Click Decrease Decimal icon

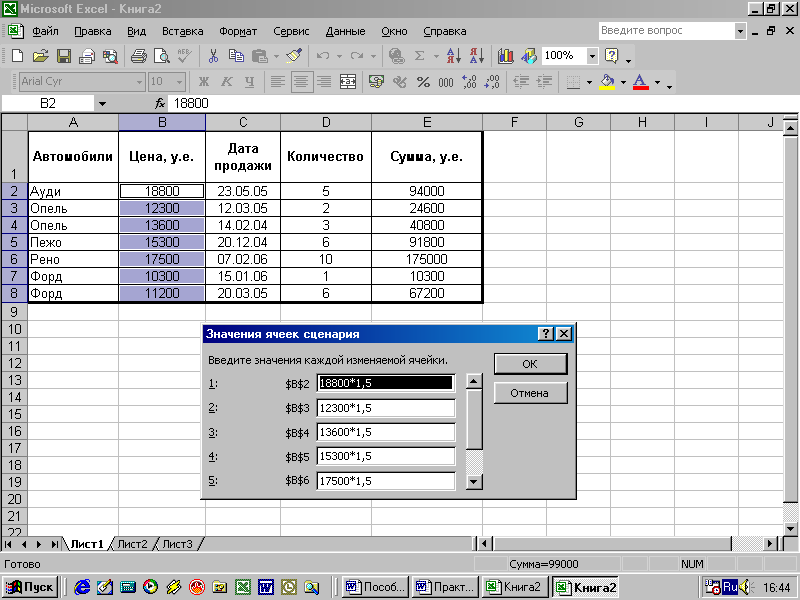pos(492,82)
